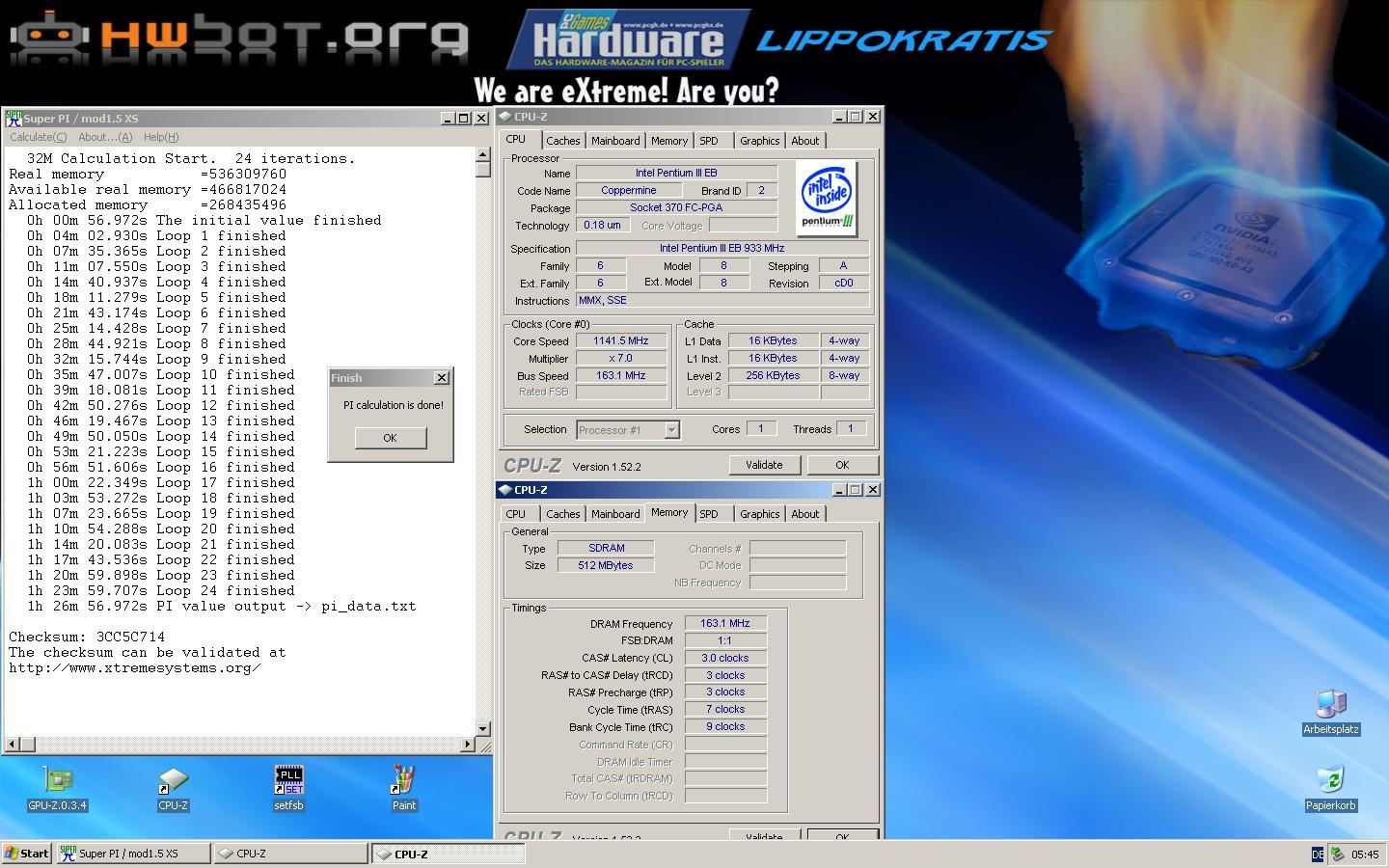Minimize the Super PI window
The image size is (1389, 868).
[448, 119]
